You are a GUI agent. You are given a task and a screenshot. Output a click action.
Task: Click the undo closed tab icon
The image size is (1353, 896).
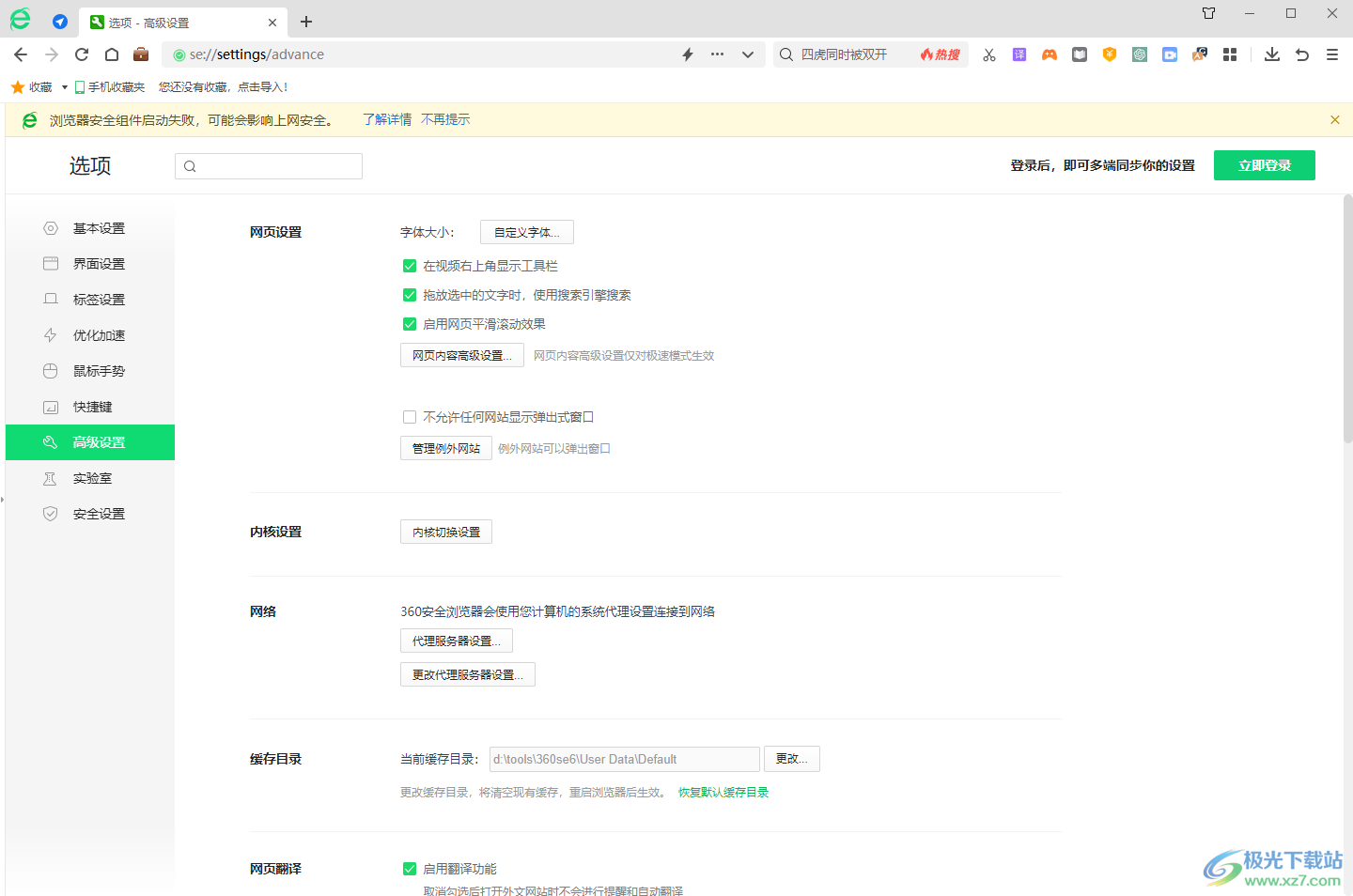[1302, 54]
